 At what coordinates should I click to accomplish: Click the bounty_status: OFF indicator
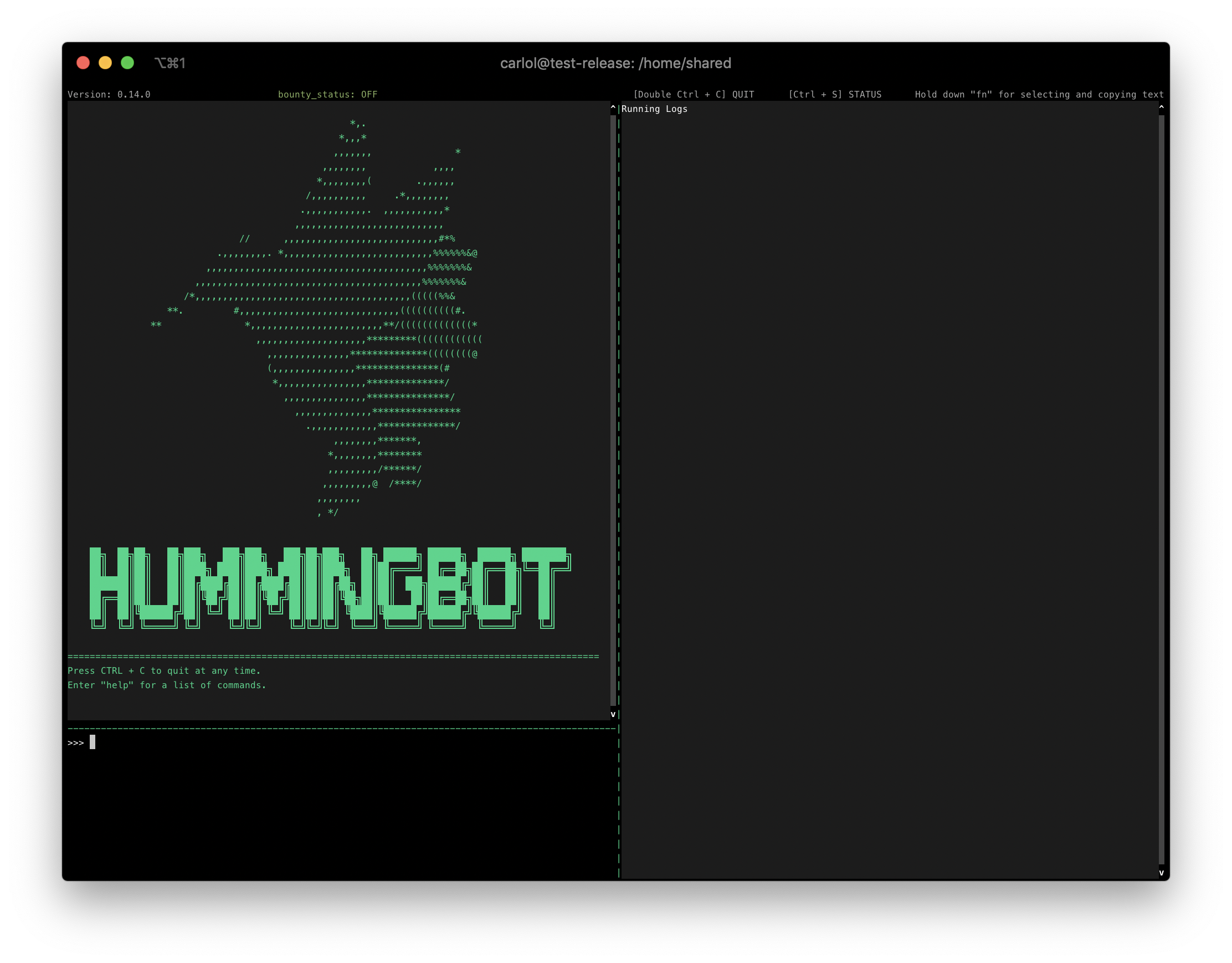pos(327,94)
